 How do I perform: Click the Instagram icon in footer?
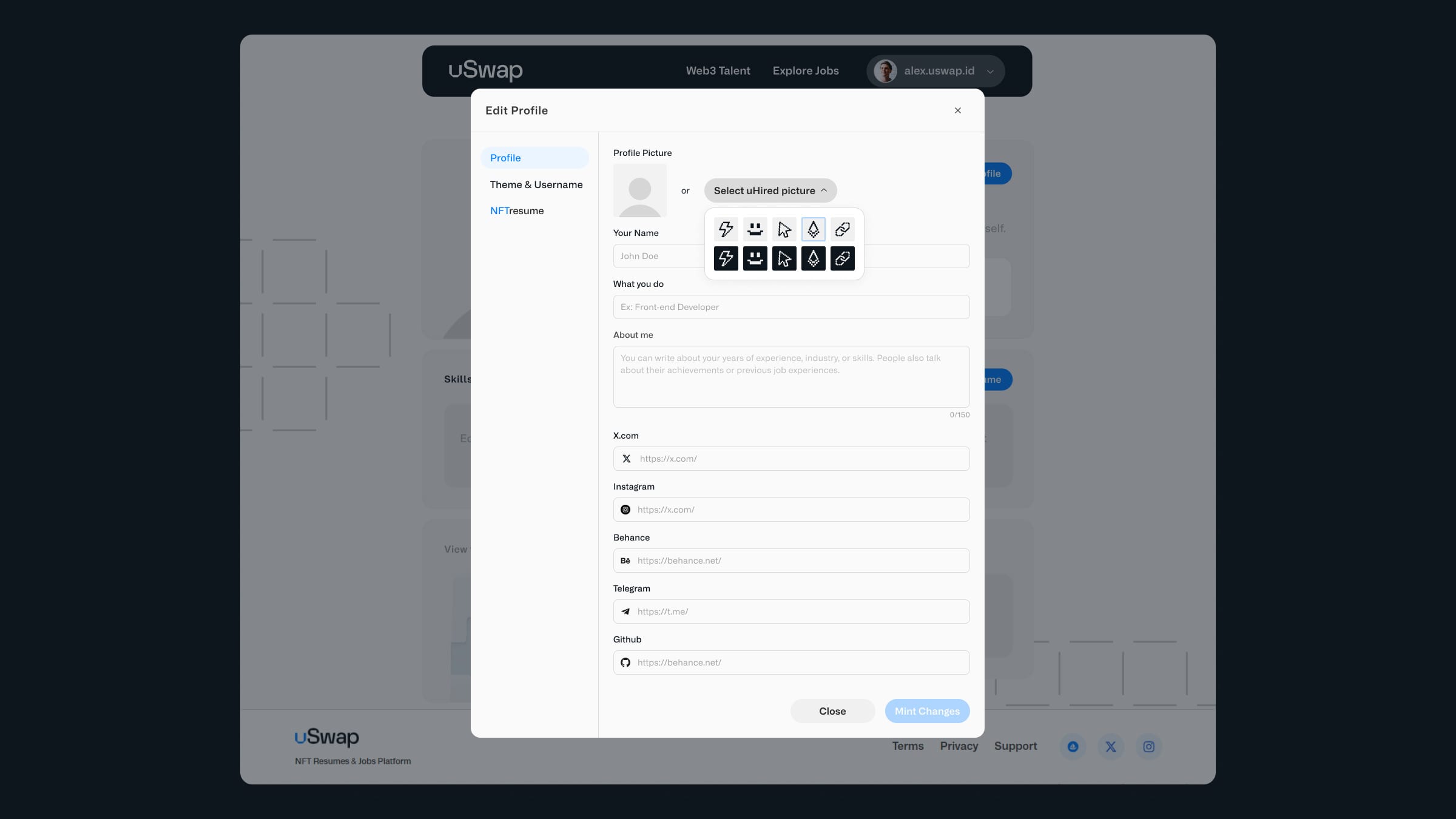pos(1148,747)
